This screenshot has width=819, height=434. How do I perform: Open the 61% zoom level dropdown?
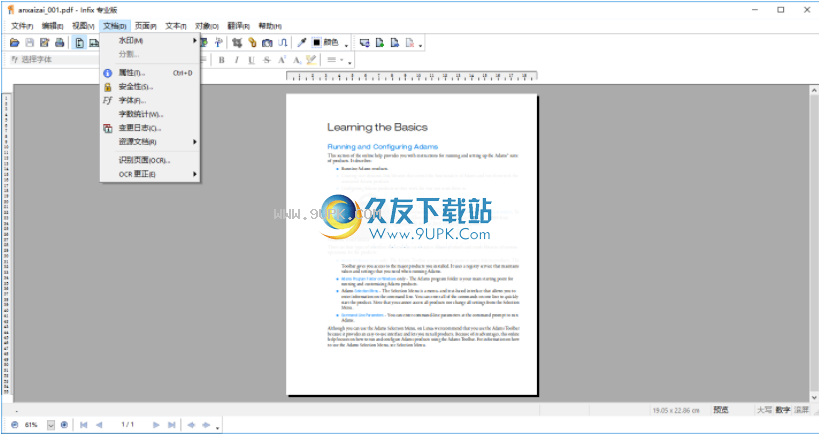[51, 425]
